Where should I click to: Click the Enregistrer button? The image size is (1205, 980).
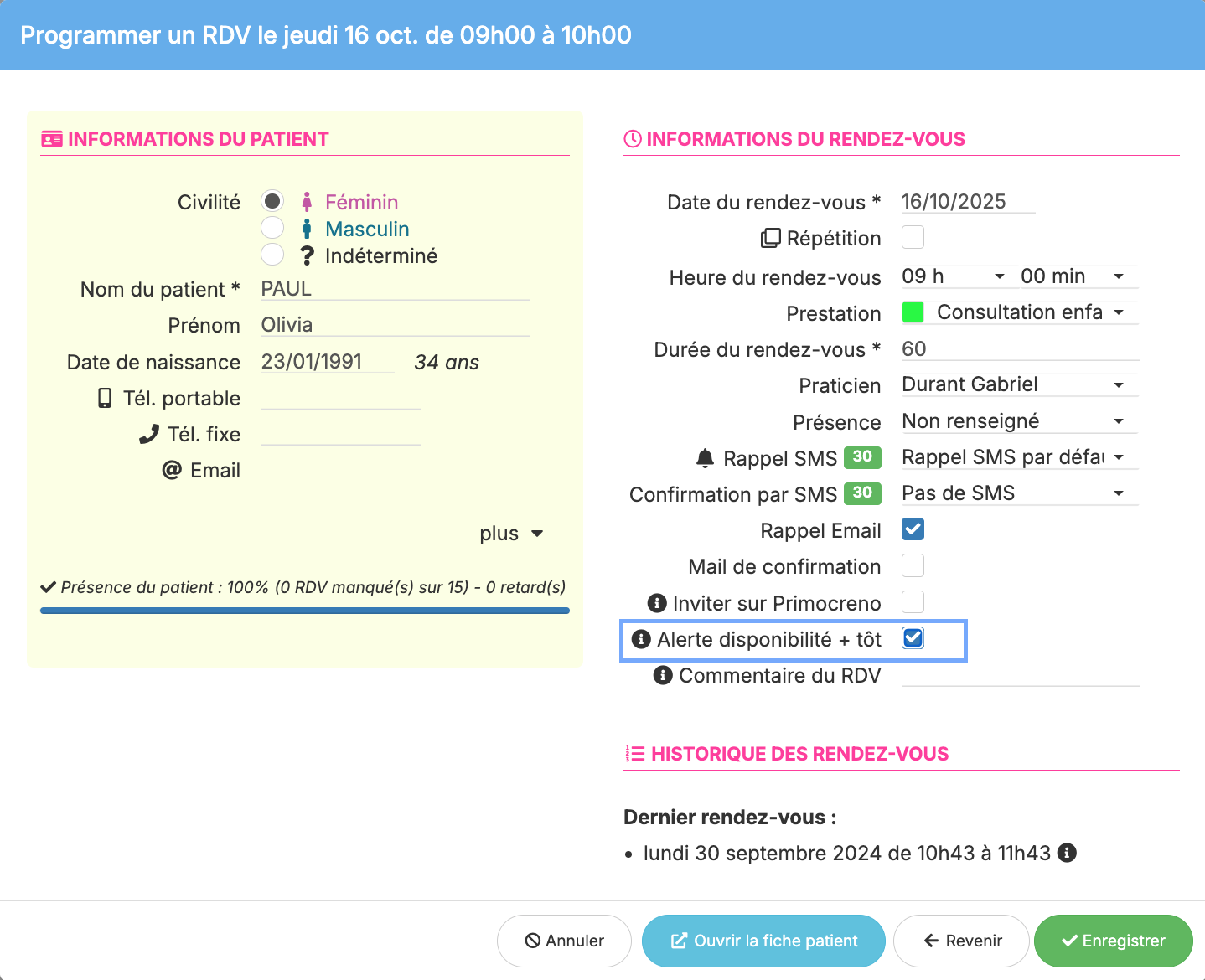(1113, 941)
